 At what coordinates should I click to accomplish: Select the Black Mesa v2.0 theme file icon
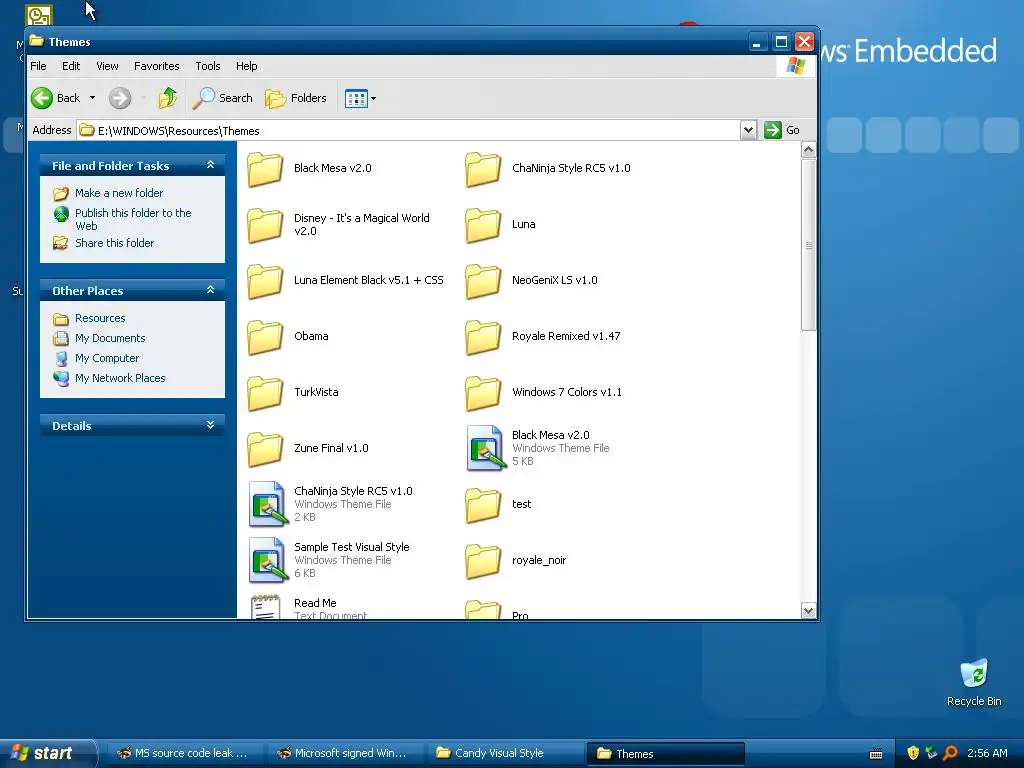(x=485, y=448)
